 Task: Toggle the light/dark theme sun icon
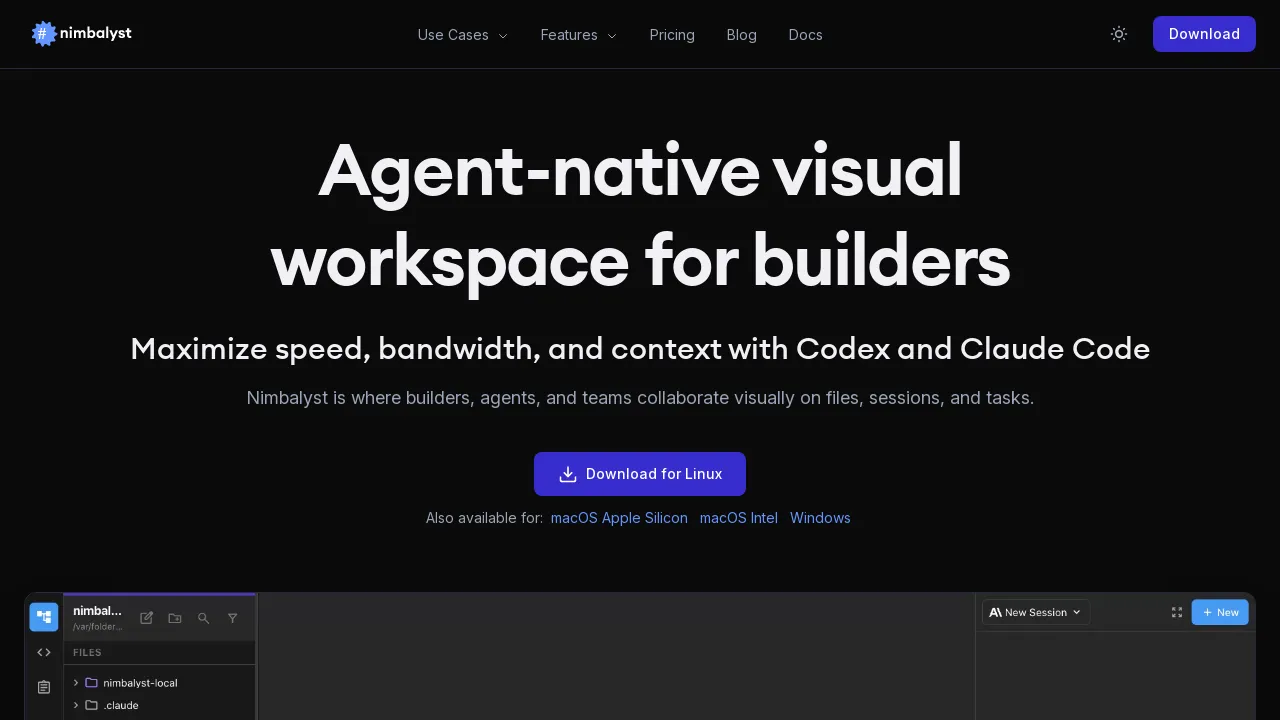coord(1119,34)
